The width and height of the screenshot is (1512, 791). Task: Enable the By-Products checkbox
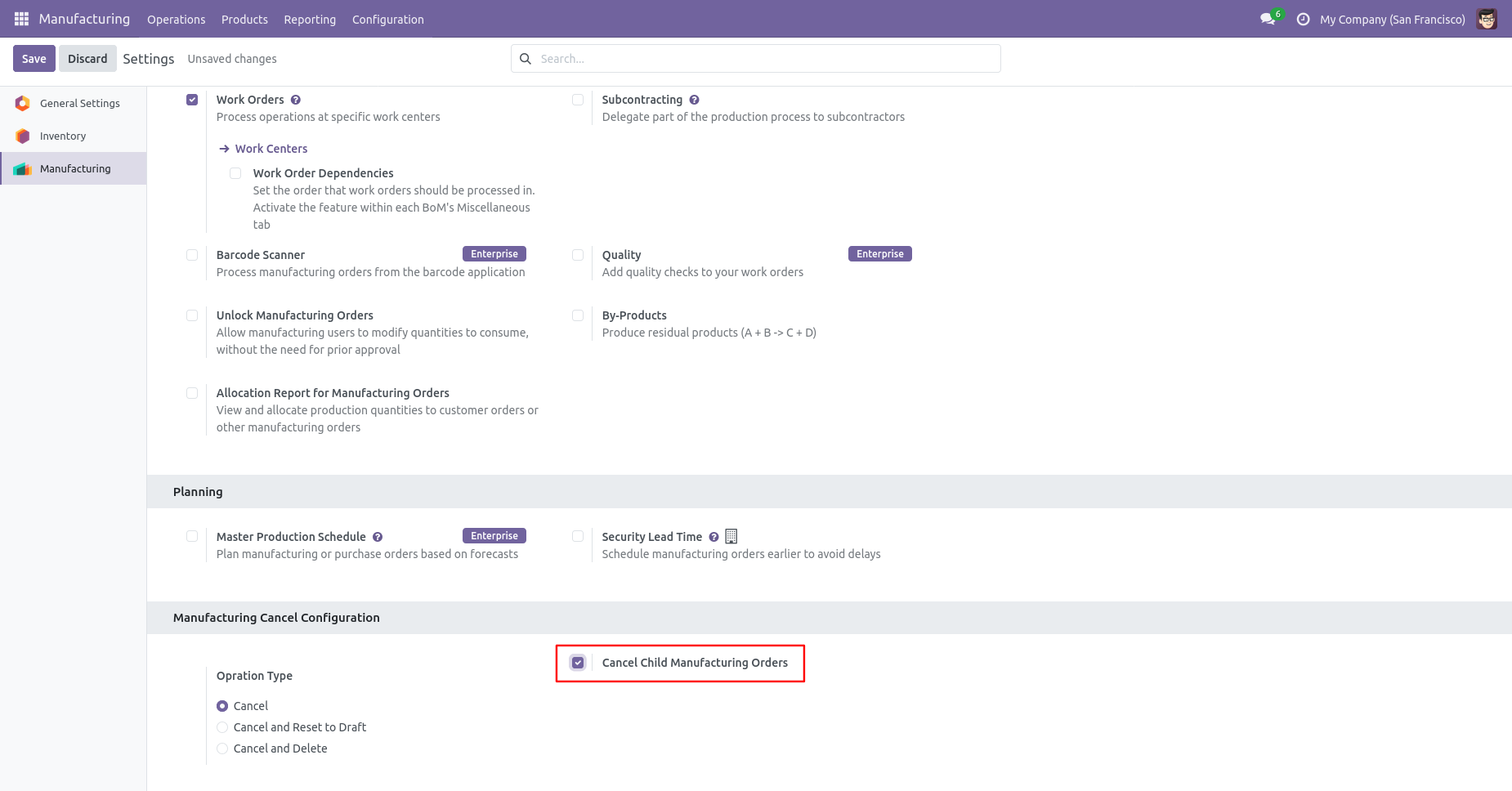[578, 315]
